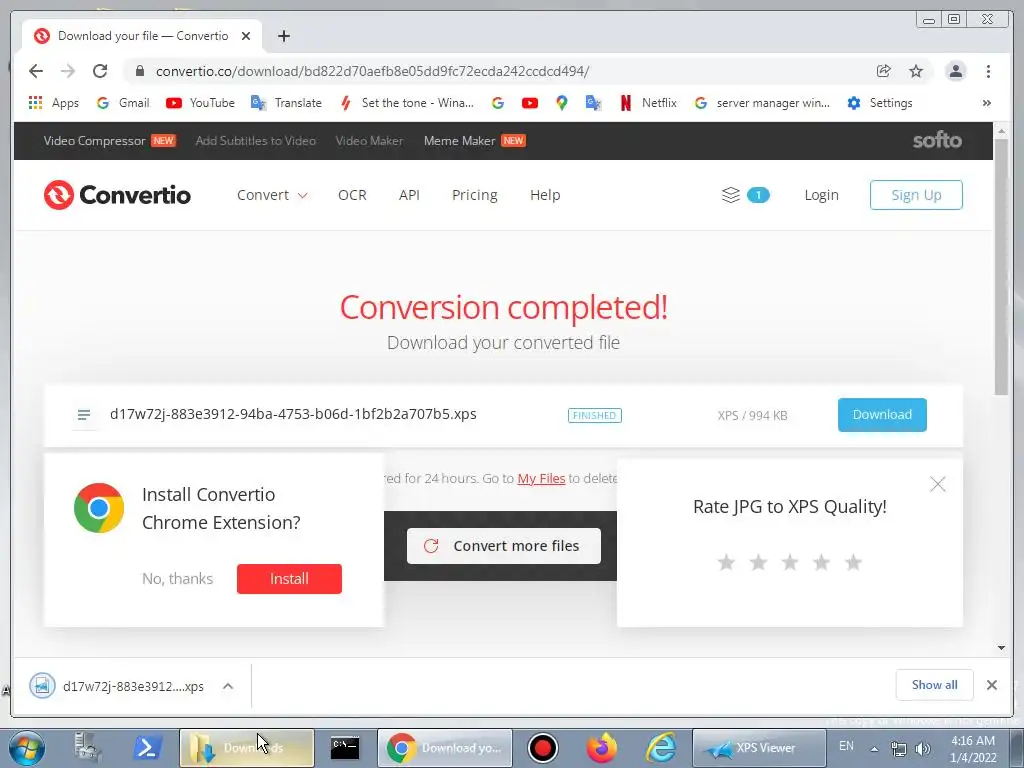
Task: Click Convert more files button
Action: tap(504, 546)
